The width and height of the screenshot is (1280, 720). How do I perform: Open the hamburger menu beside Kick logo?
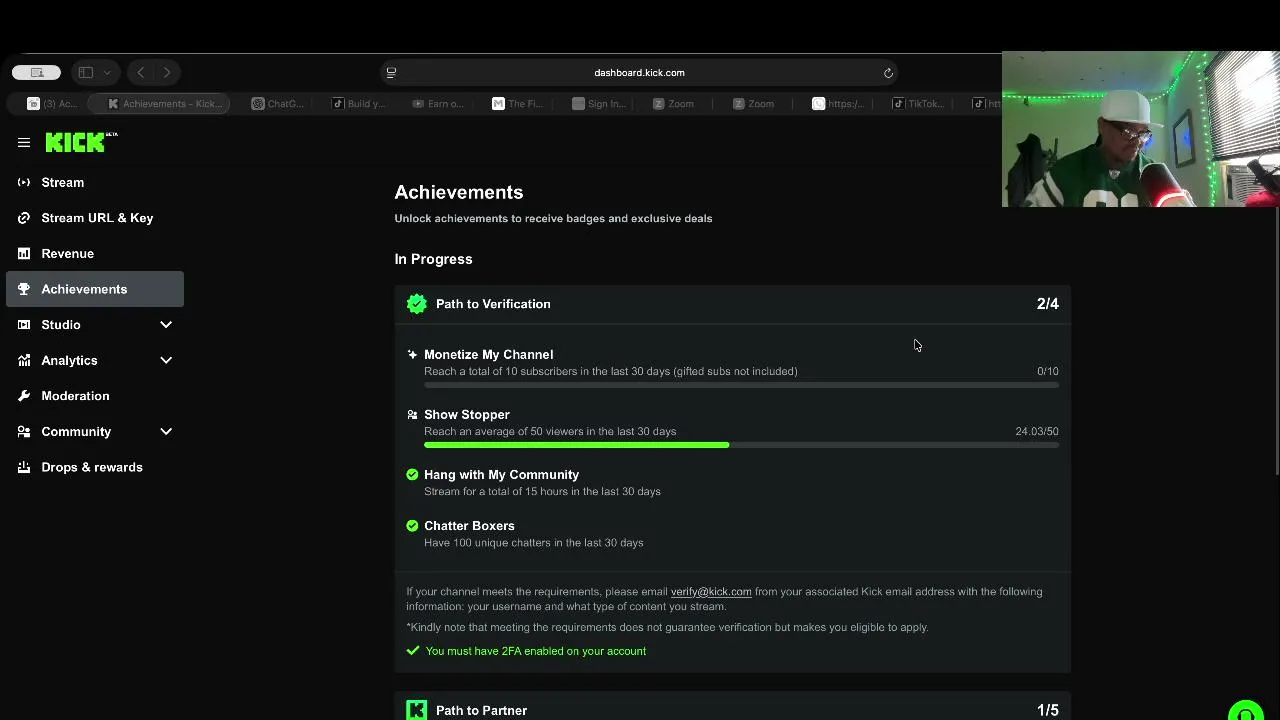coord(24,143)
